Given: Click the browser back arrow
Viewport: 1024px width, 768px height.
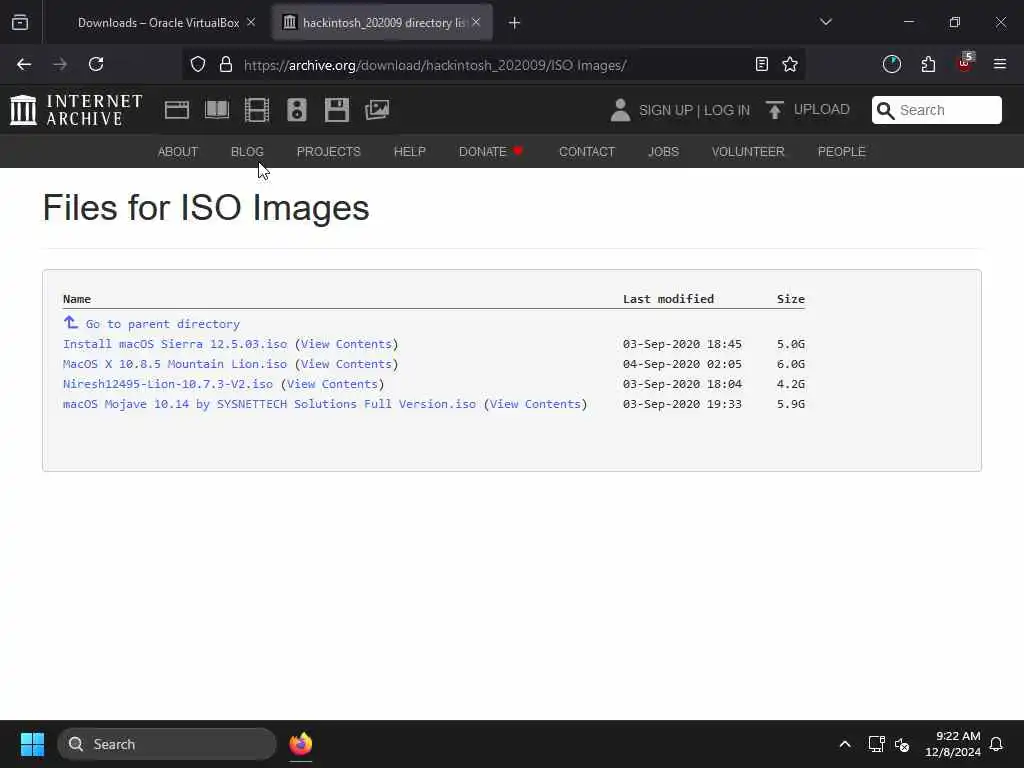Looking at the screenshot, I should click(24, 64).
